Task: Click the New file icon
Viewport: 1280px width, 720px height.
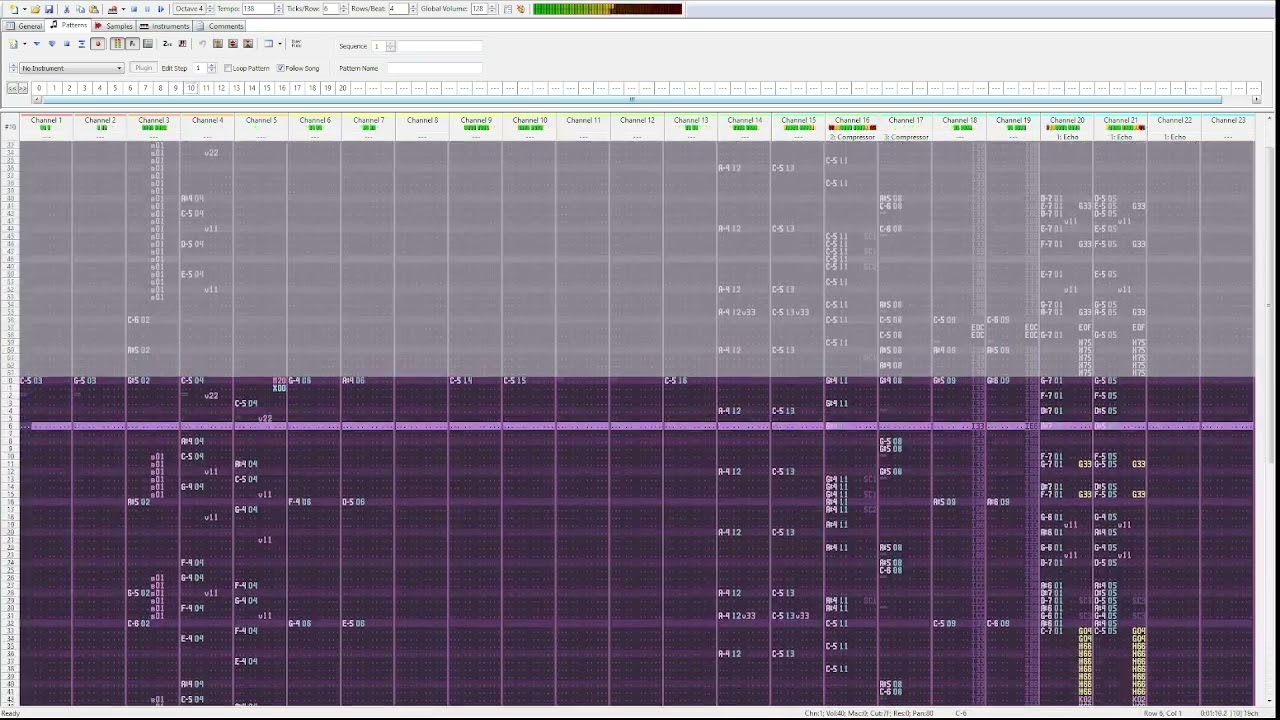Action: coord(14,9)
